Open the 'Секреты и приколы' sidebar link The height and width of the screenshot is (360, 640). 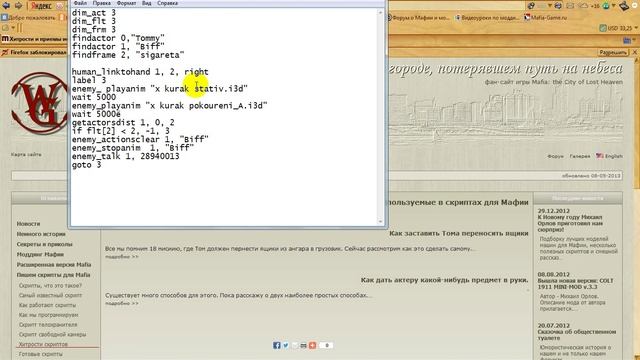44,244
